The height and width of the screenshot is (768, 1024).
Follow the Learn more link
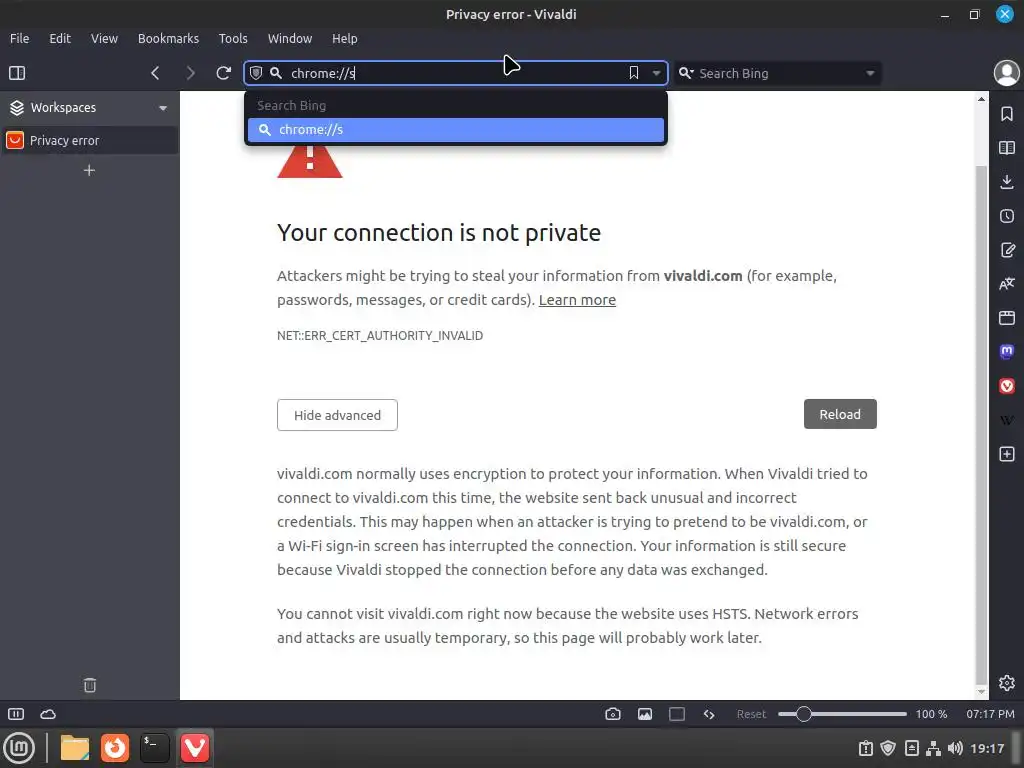pos(577,300)
